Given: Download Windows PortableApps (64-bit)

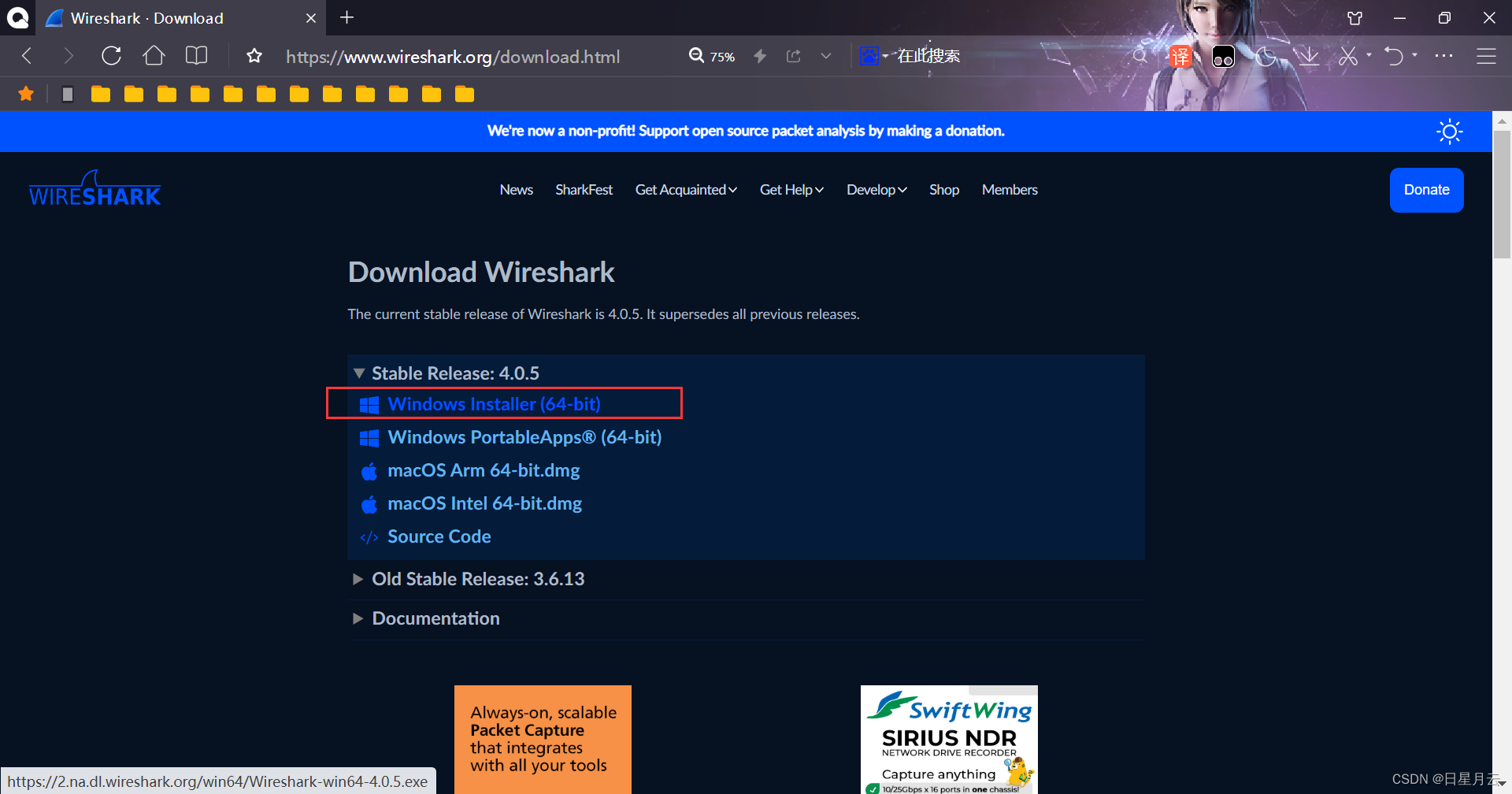Looking at the screenshot, I should click(524, 437).
